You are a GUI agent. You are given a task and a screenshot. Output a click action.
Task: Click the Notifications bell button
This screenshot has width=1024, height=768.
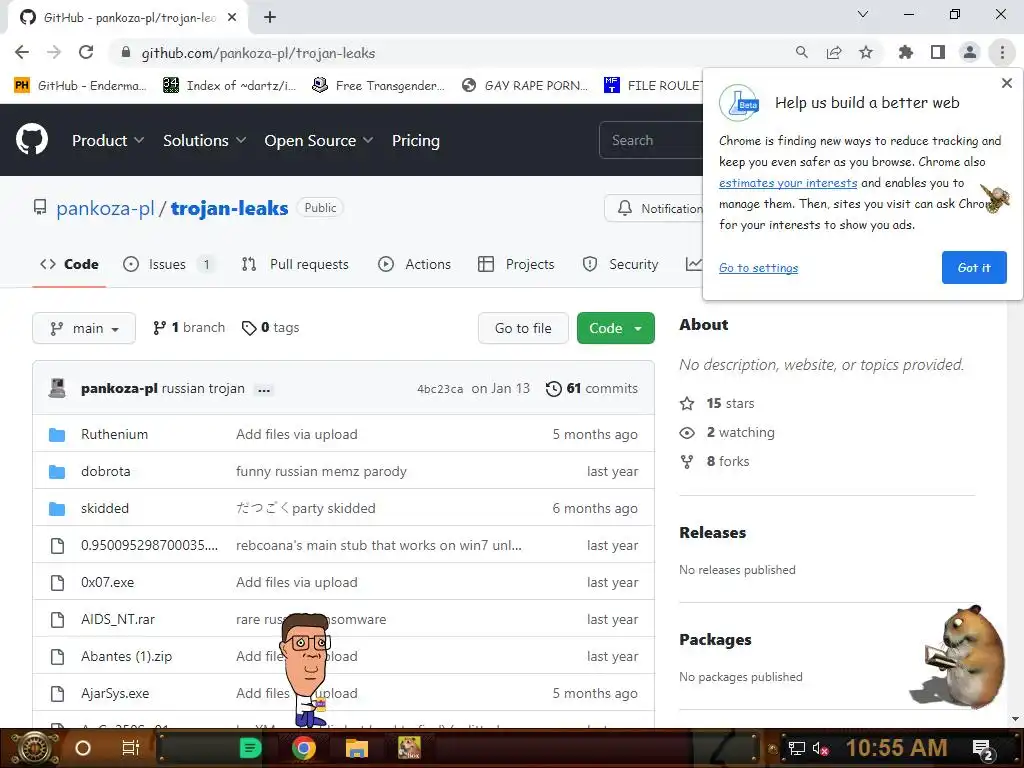tap(654, 208)
